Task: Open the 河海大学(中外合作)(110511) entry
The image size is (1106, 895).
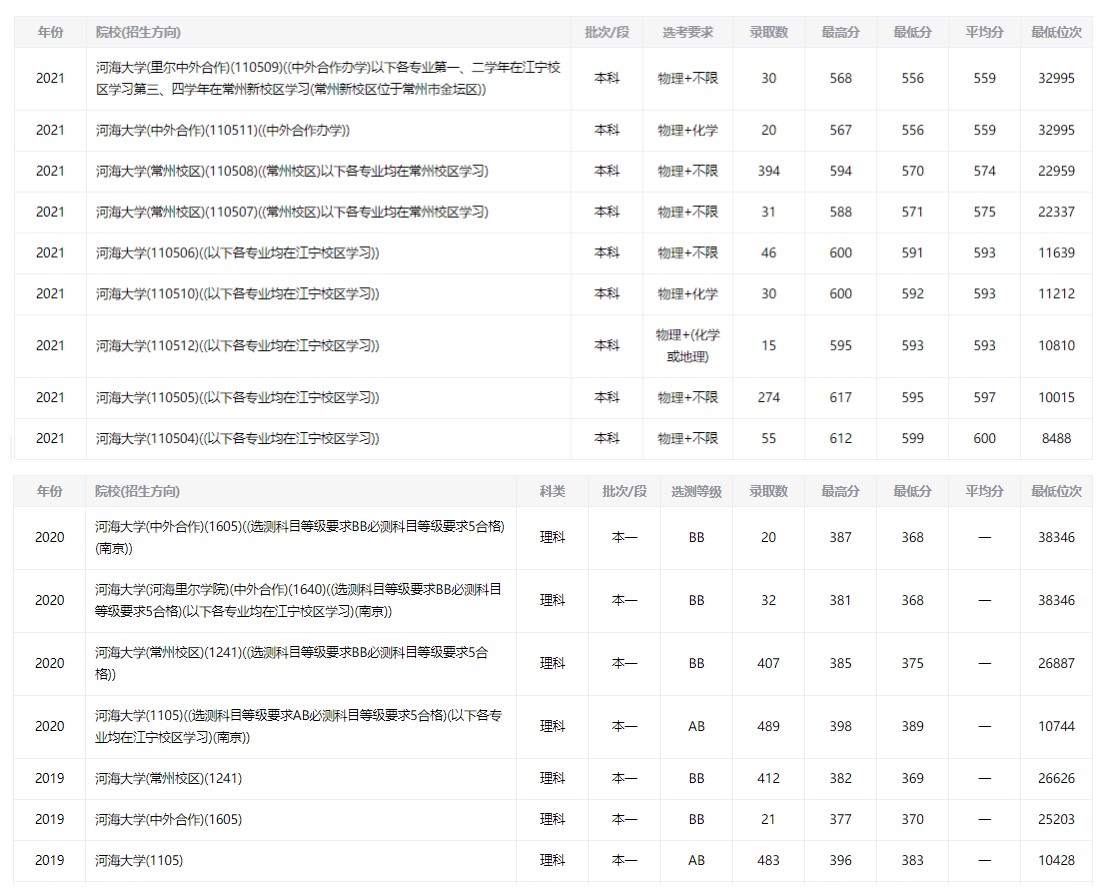Action: coord(222,130)
